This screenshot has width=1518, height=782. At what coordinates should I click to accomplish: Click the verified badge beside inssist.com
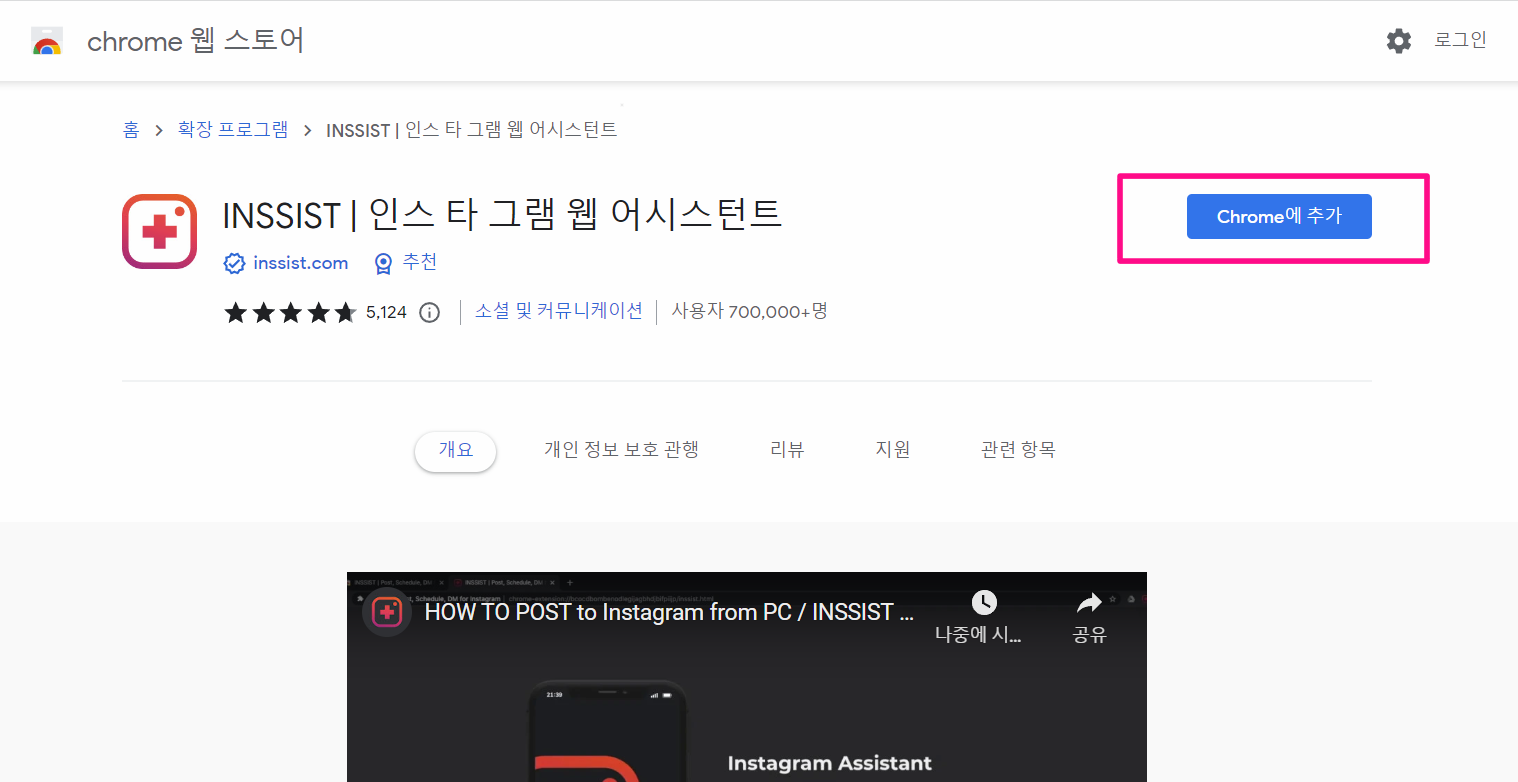click(x=234, y=263)
